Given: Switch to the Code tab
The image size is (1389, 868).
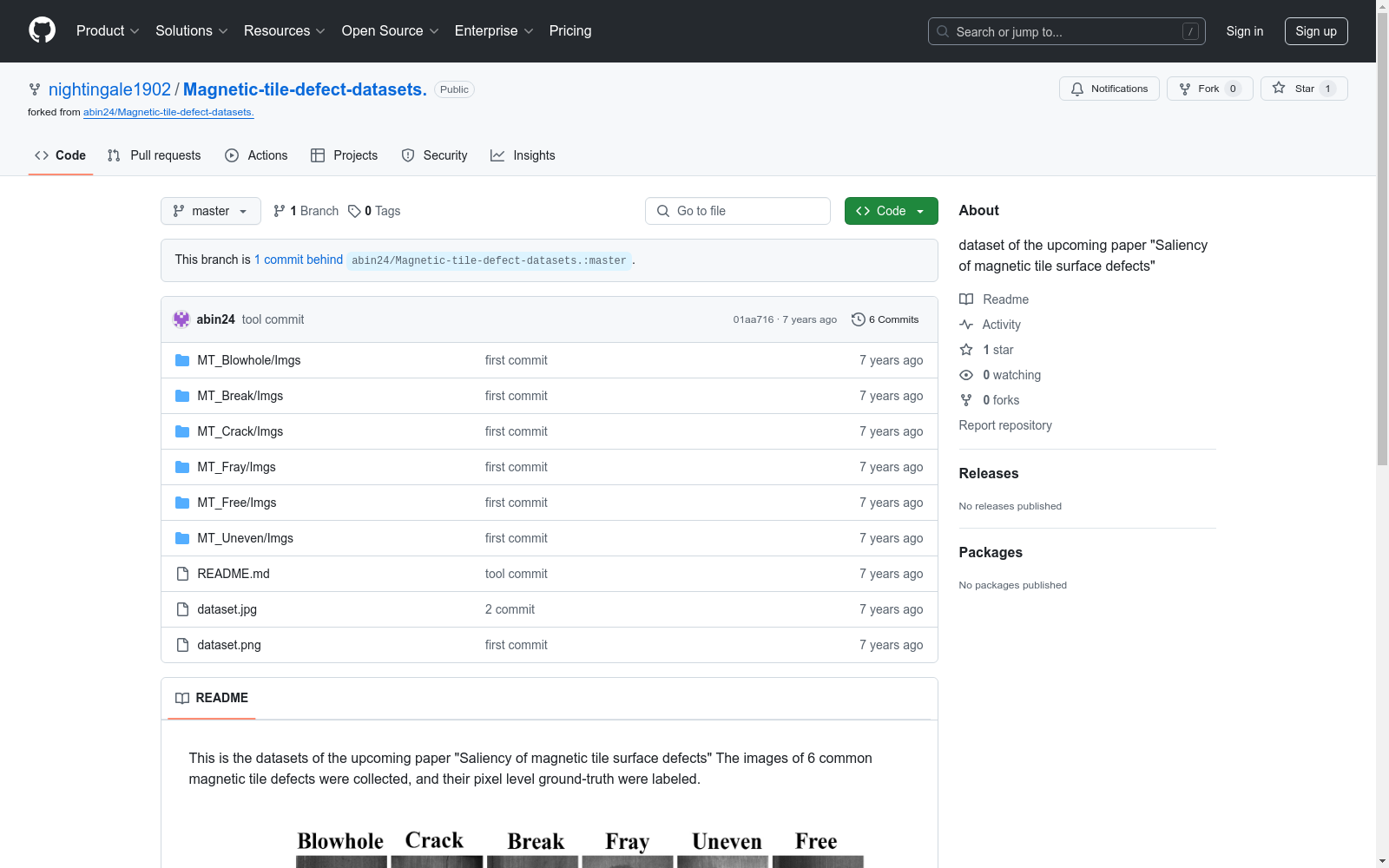Looking at the screenshot, I should tap(61, 155).
